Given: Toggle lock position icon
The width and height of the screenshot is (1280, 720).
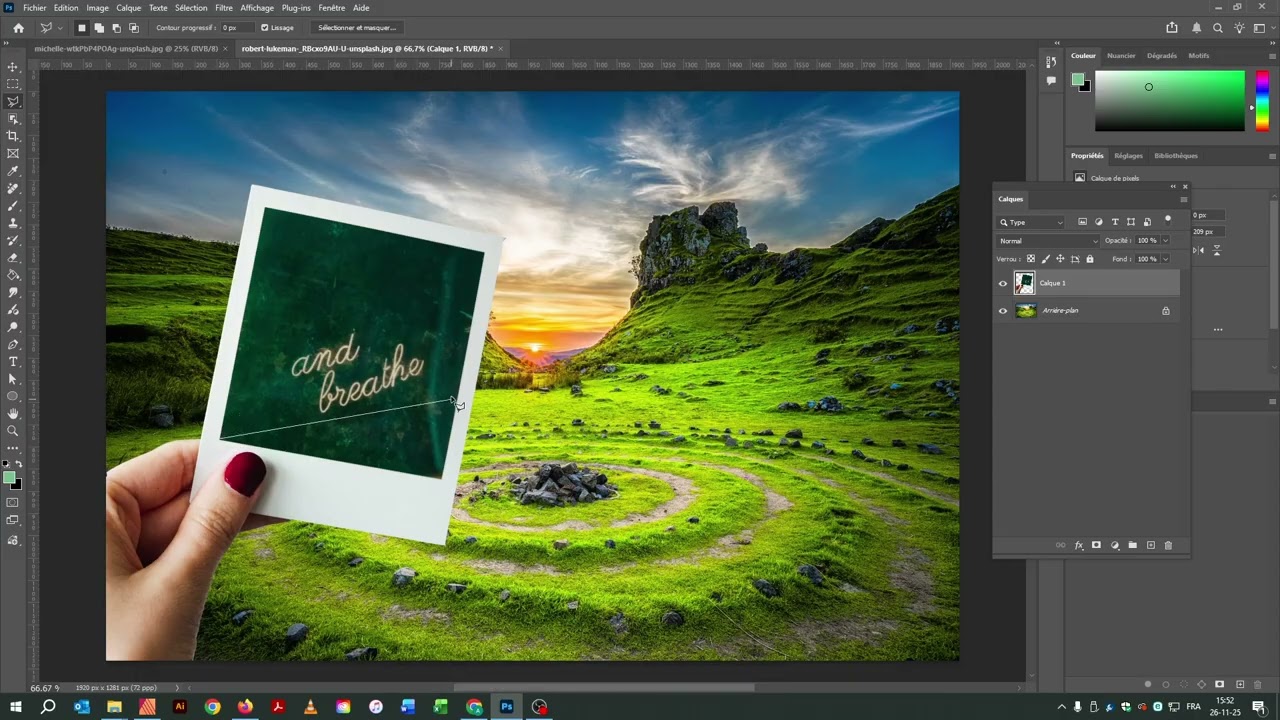Looking at the screenshot, I should tap(1061, 259).
